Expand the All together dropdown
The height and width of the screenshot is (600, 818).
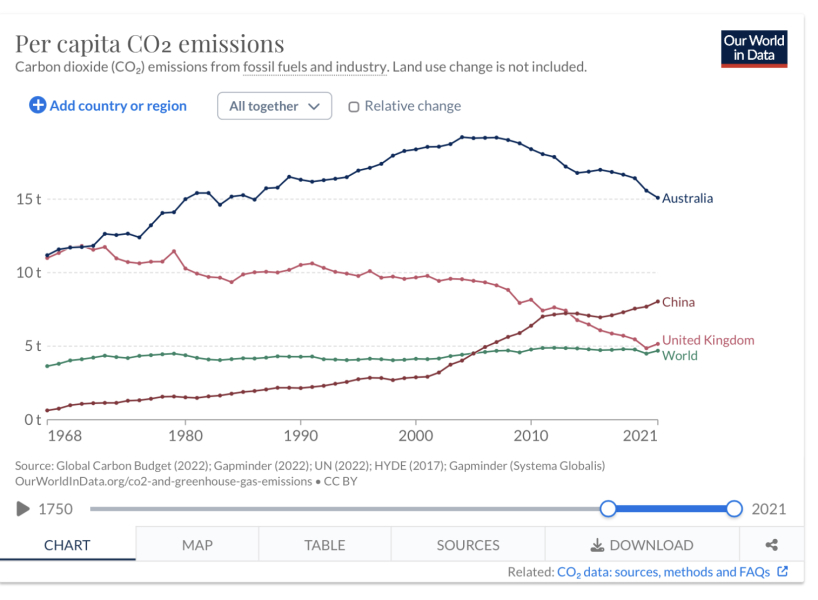(274, 106)
